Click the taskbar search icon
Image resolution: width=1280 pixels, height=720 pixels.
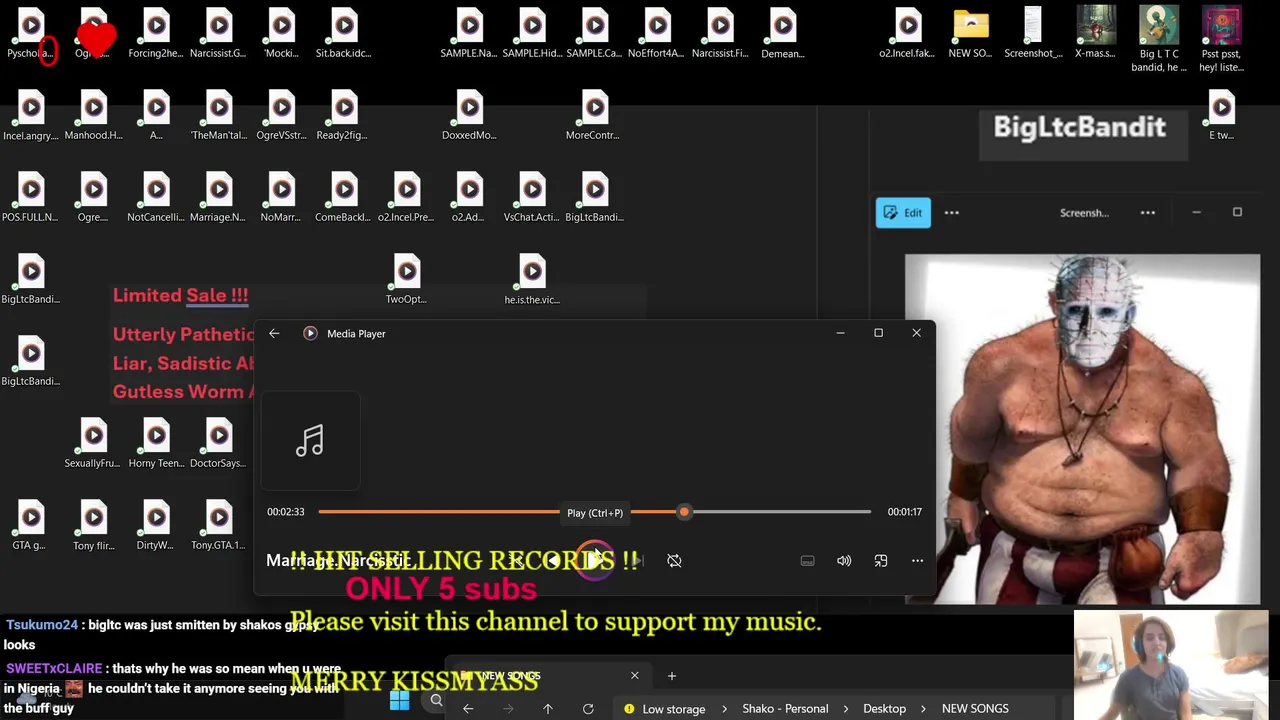pos(436,701)
